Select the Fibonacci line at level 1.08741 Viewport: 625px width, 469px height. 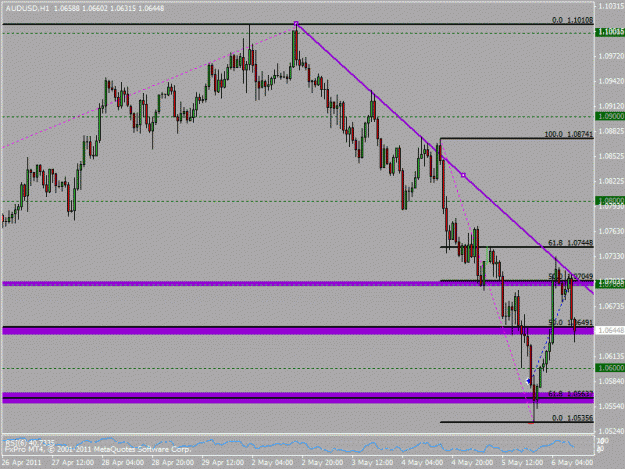point(517,138)
